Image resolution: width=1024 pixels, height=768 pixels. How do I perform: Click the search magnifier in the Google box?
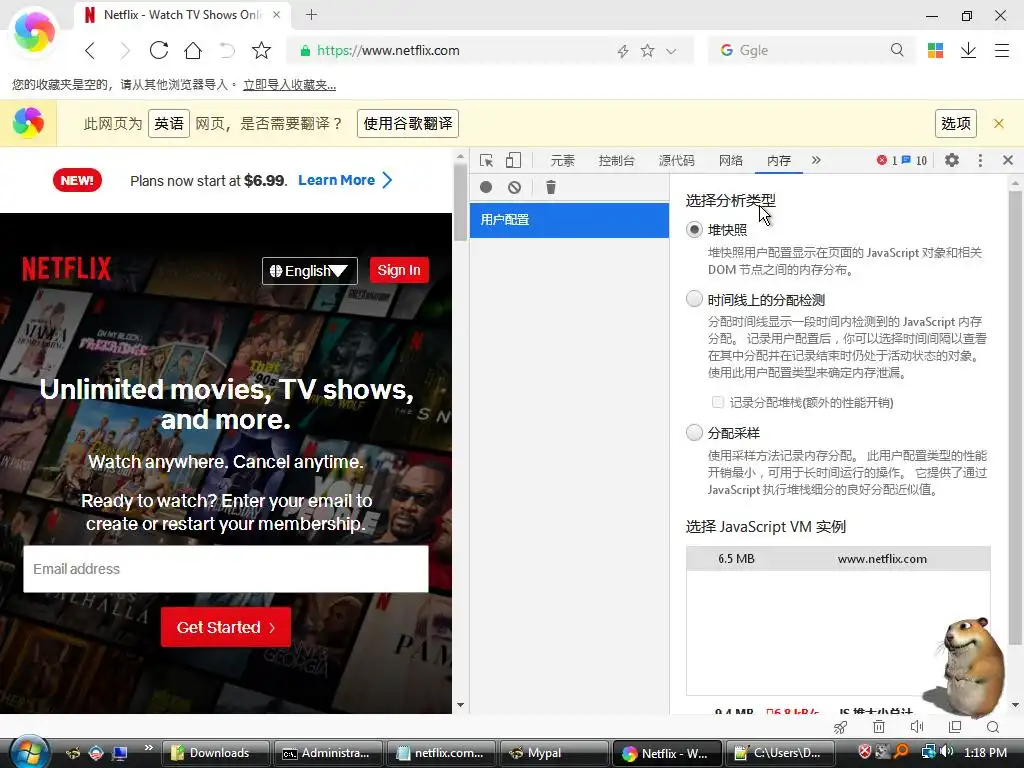coord(897,50)
